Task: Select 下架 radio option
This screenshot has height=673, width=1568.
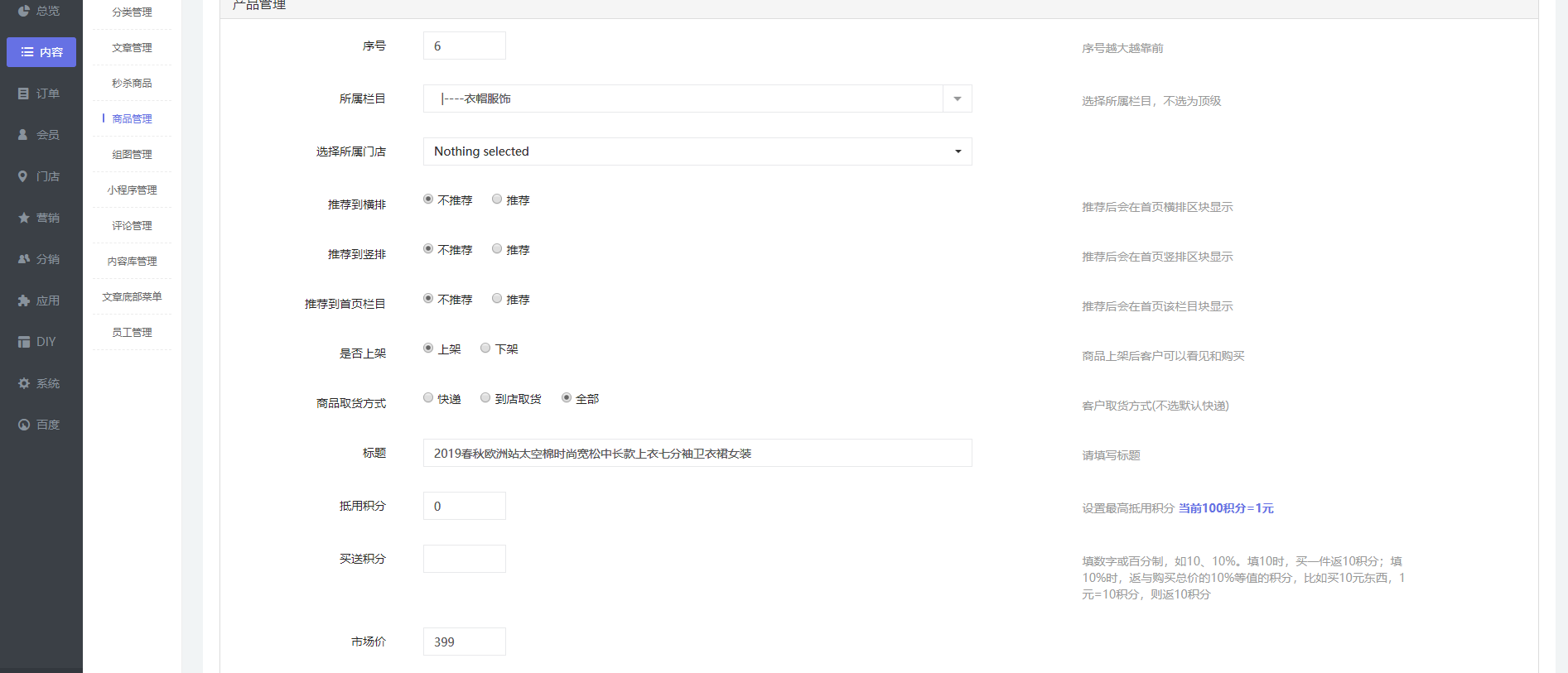Action: 485,348
